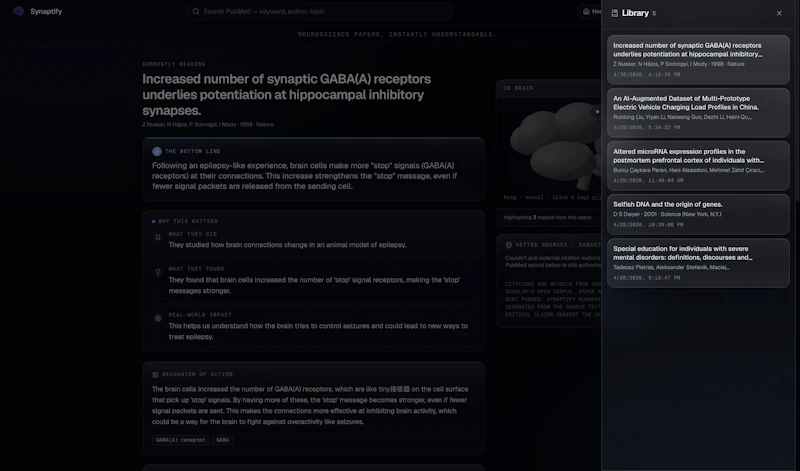The width and height of the screenshot is (800, 471).
Task: Click the 4/29/2026, 5:34:22 PM timestamp
Action: click(x=646, y=128)
